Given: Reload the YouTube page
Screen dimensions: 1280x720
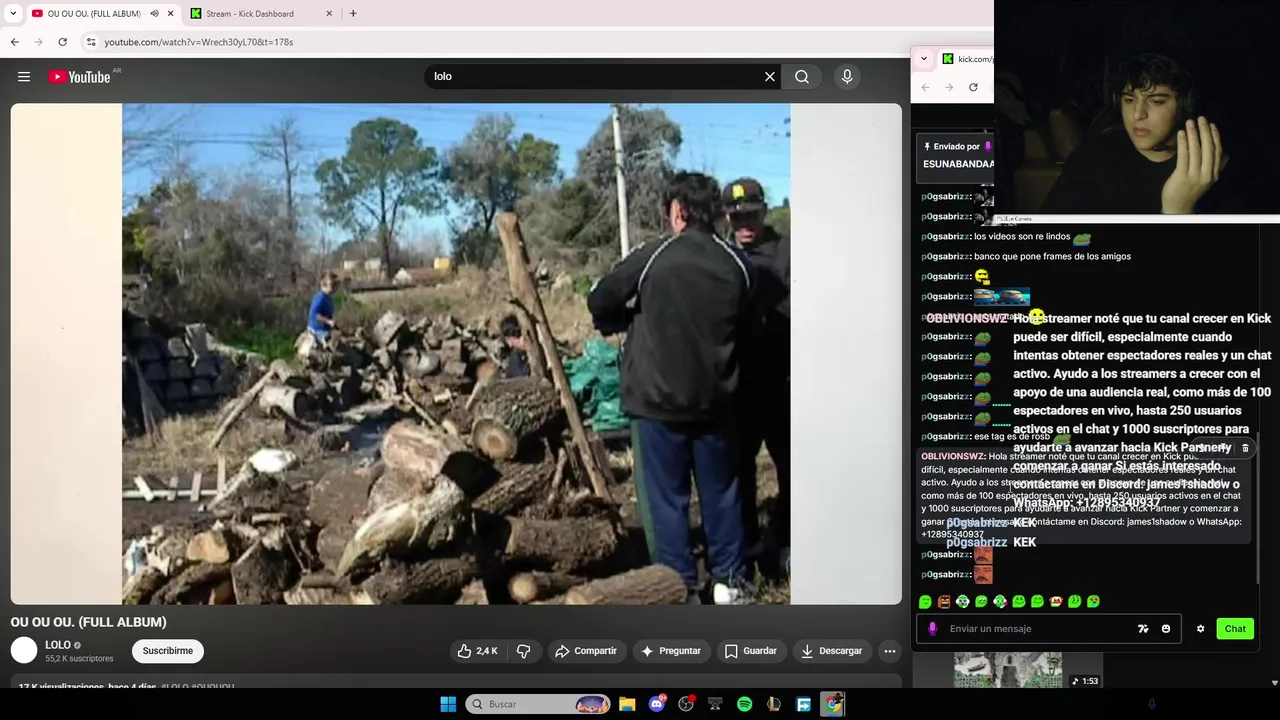Looking at the screenshot, I should (62, 42).
